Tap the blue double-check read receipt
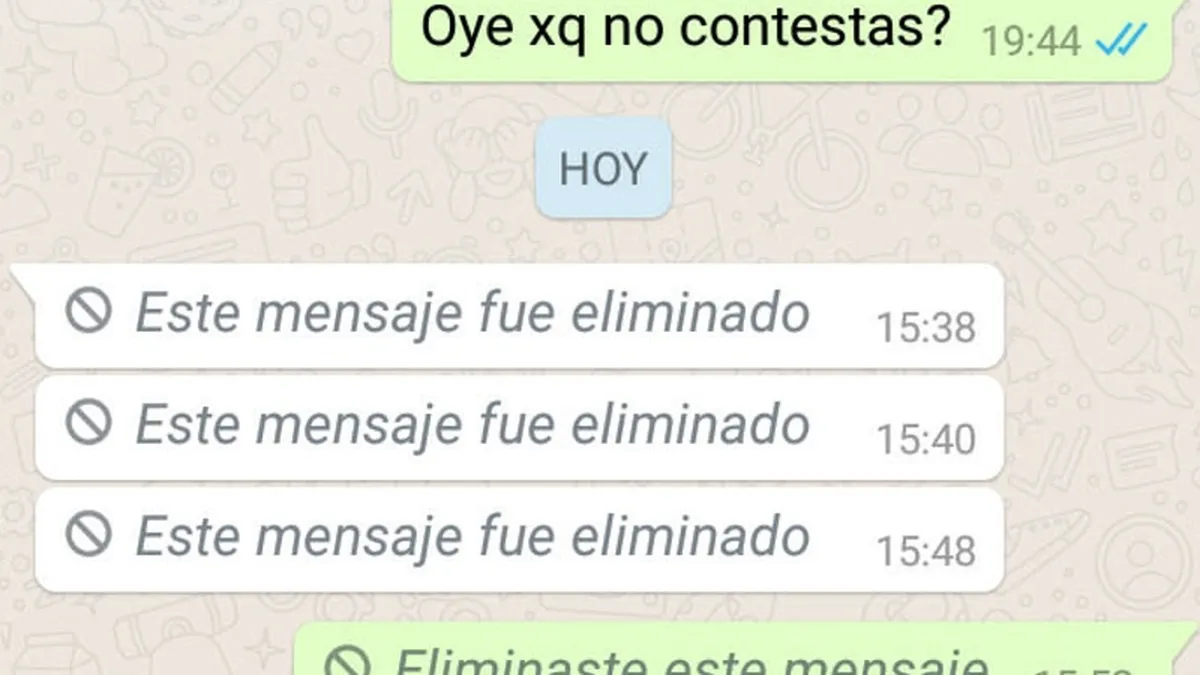The image size is (1200, 675). click(x=1121, y=41)
